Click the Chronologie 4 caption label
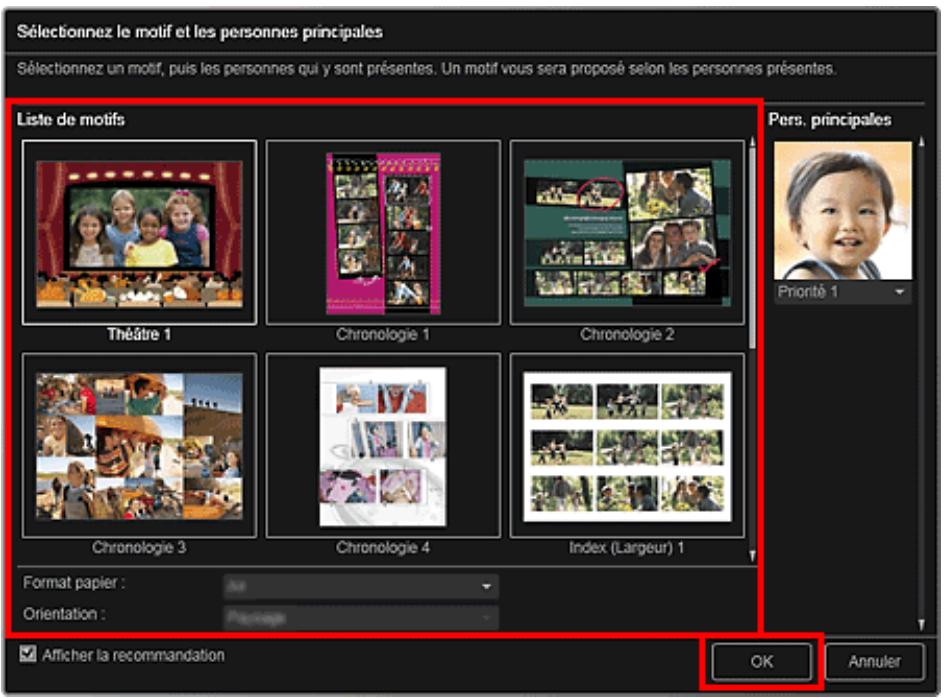The height and width of the screenshot is (698, 945). 383,548
